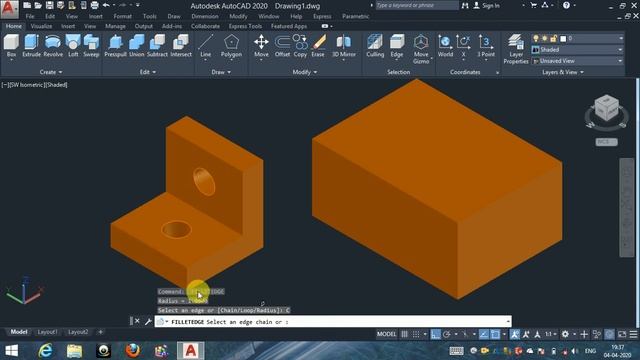Toggle grid display in status bar
The width and height of the screenshot is (640, 360).
[x=404, y=334]
